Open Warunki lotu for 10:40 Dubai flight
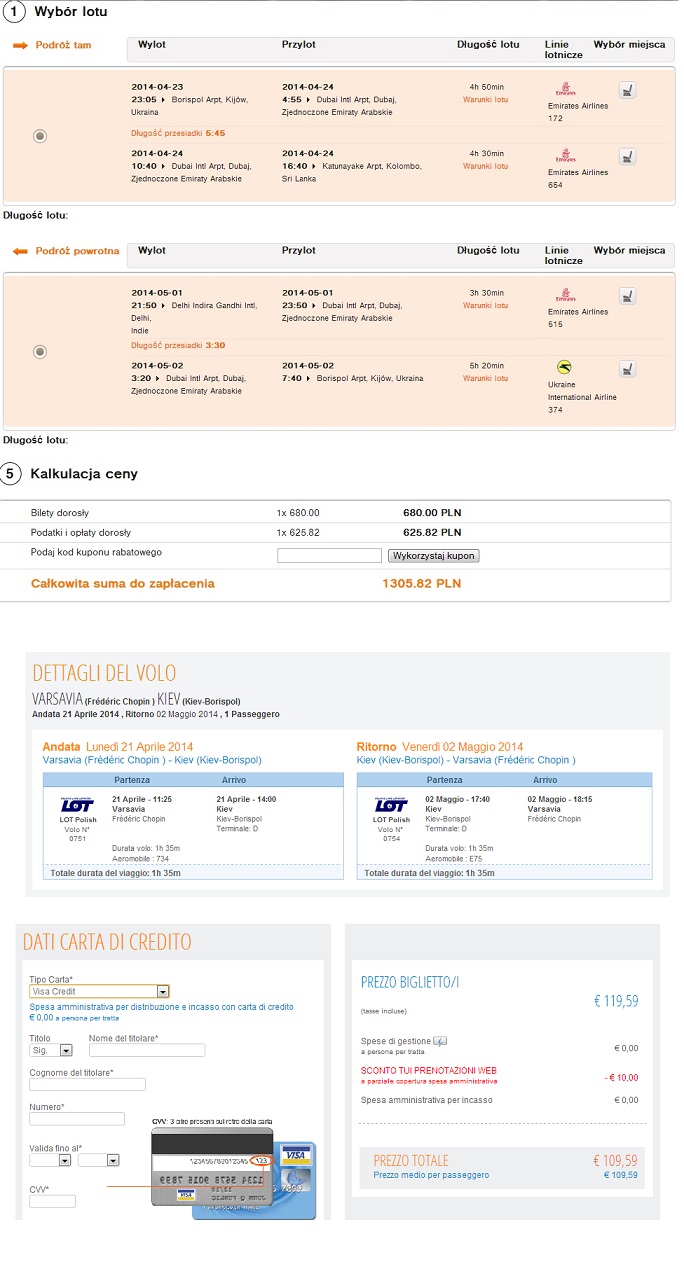This screenshot has width=684, height=1269. (485, 166)
